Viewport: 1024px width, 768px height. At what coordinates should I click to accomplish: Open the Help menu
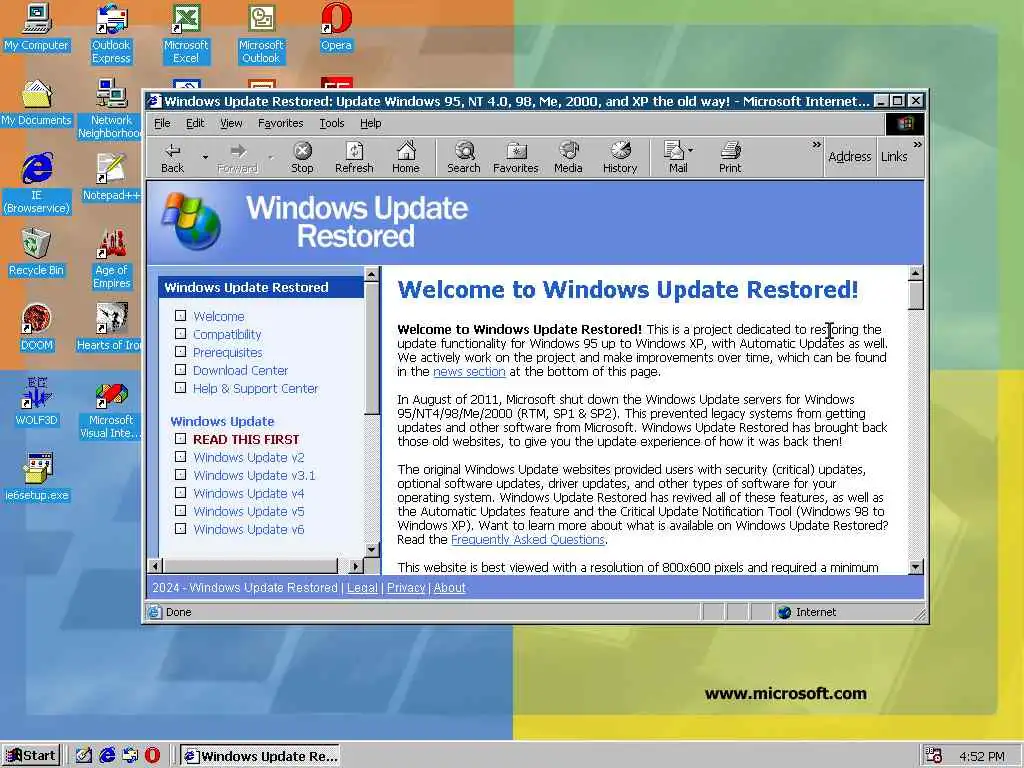click(370, 123)
